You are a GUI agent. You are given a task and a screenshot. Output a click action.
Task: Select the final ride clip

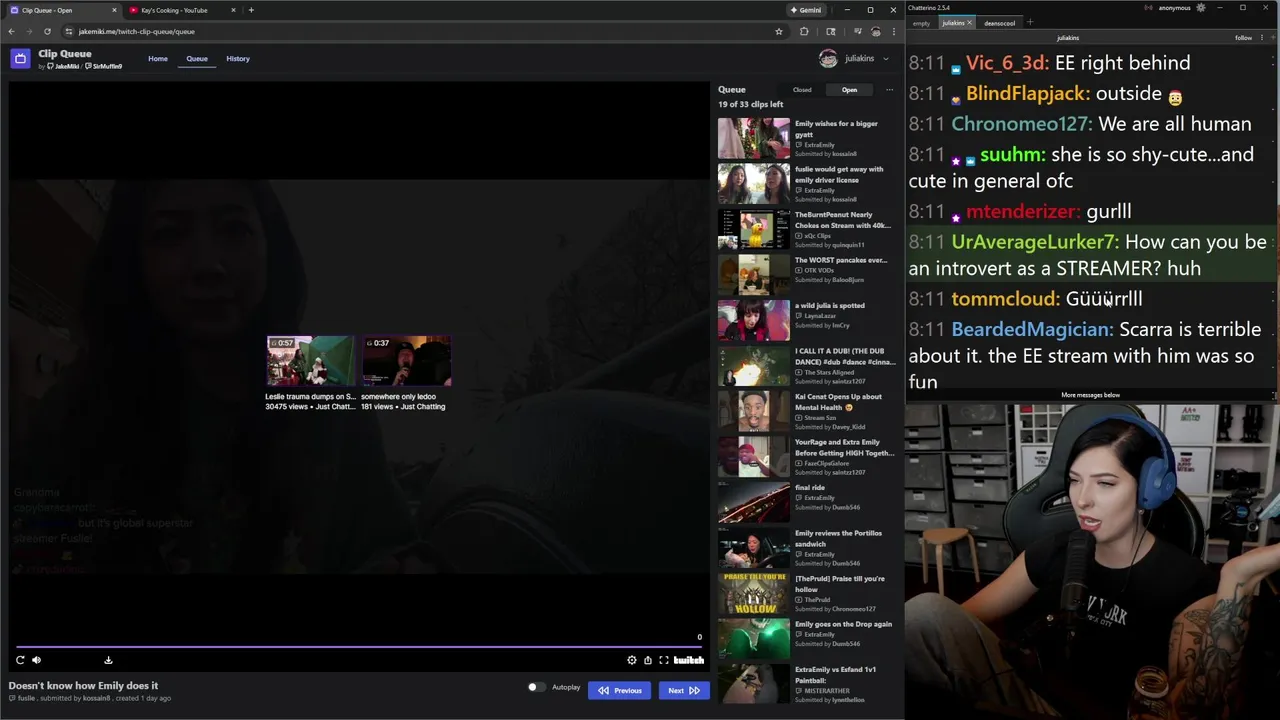tap(806, 502)
